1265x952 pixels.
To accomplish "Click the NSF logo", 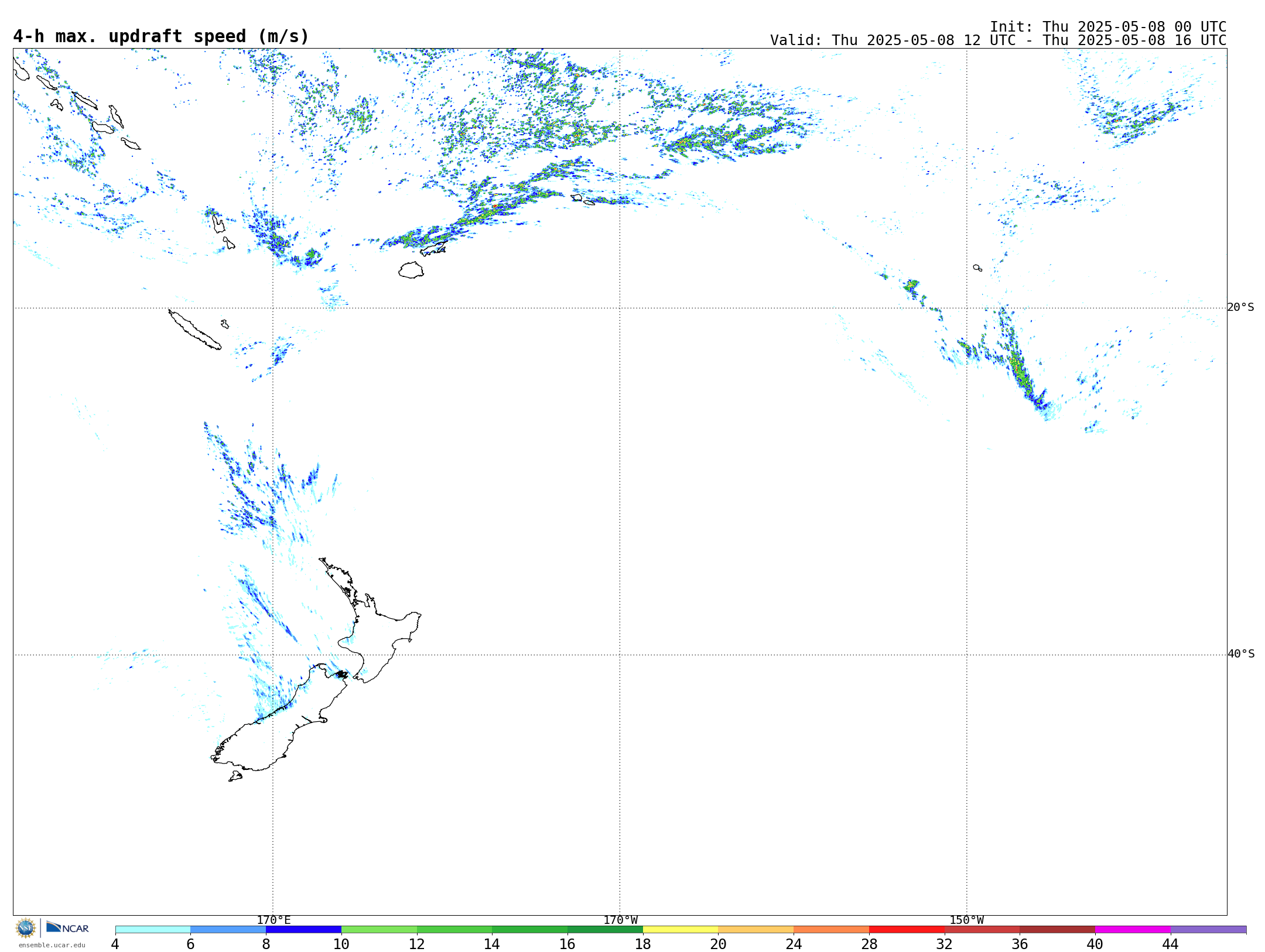I will pyautogui.click(x=26, y=928).
